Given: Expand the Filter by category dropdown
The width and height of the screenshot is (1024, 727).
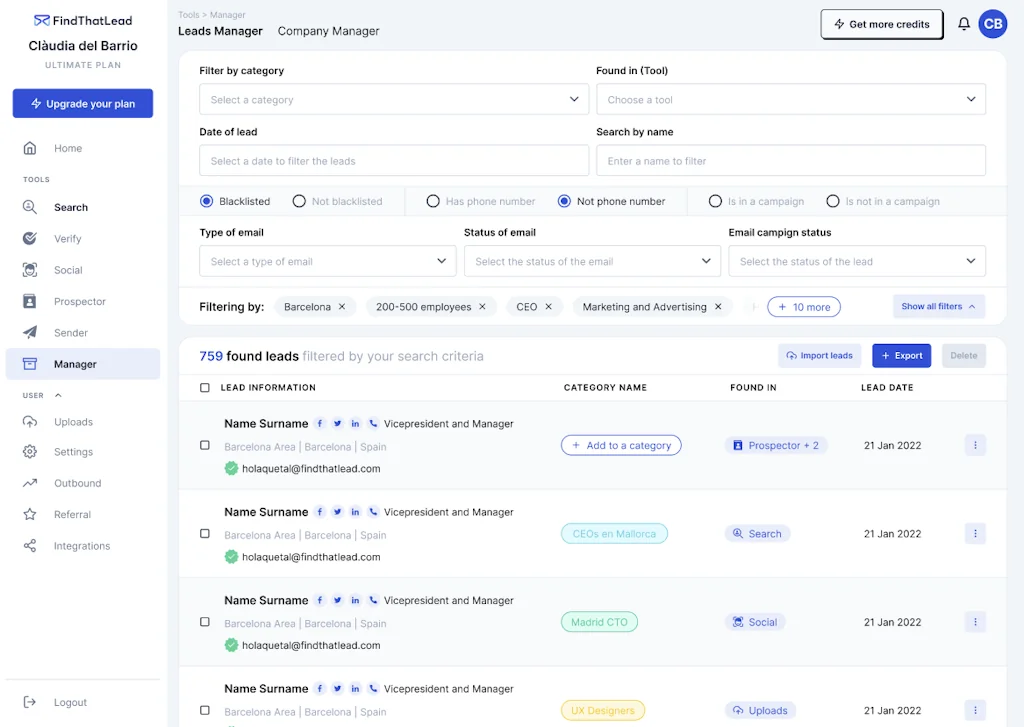Looking at the screenshot, I should click(x=393, y=100).
